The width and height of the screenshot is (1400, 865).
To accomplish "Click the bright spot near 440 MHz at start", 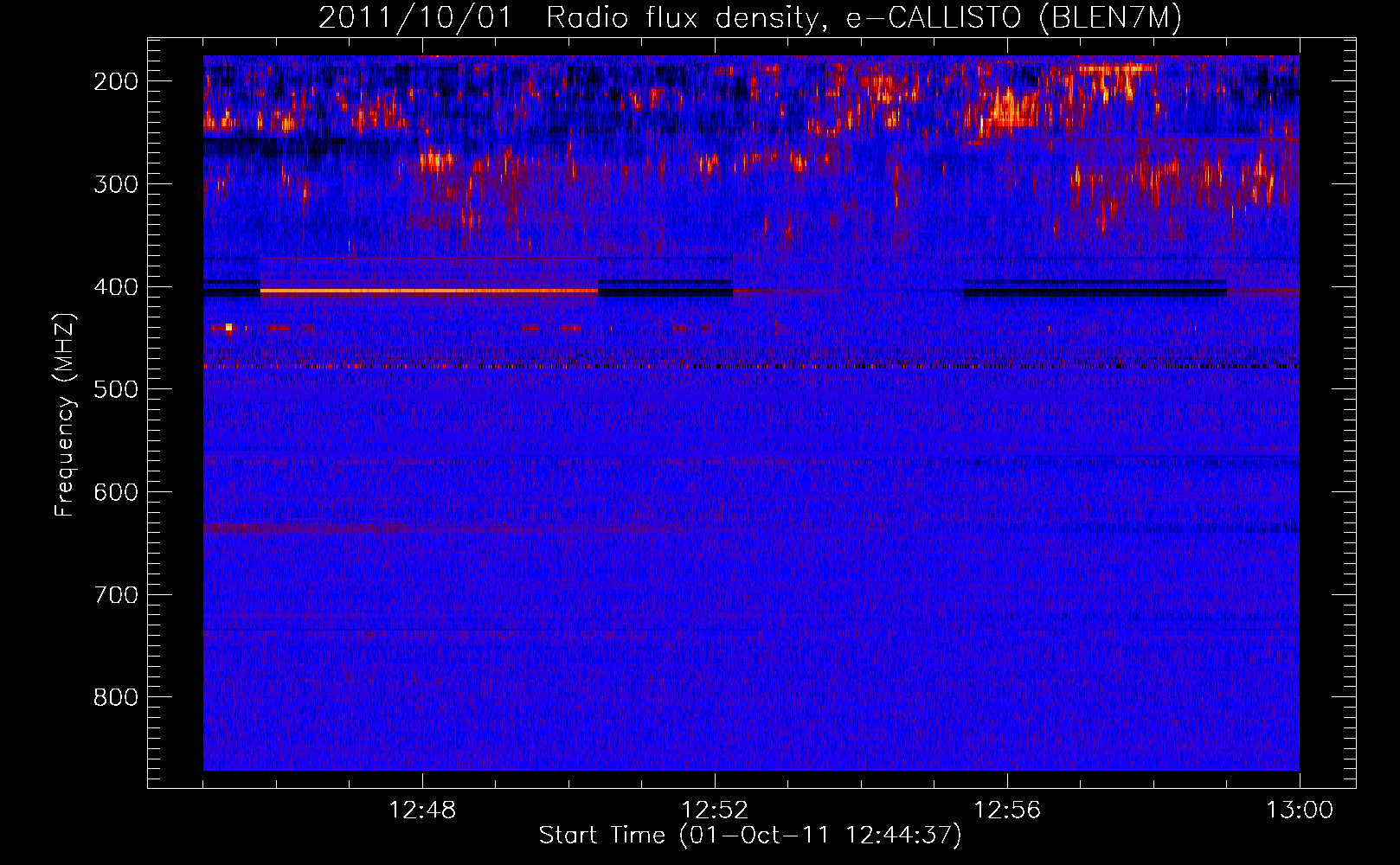I will (228, 328).
